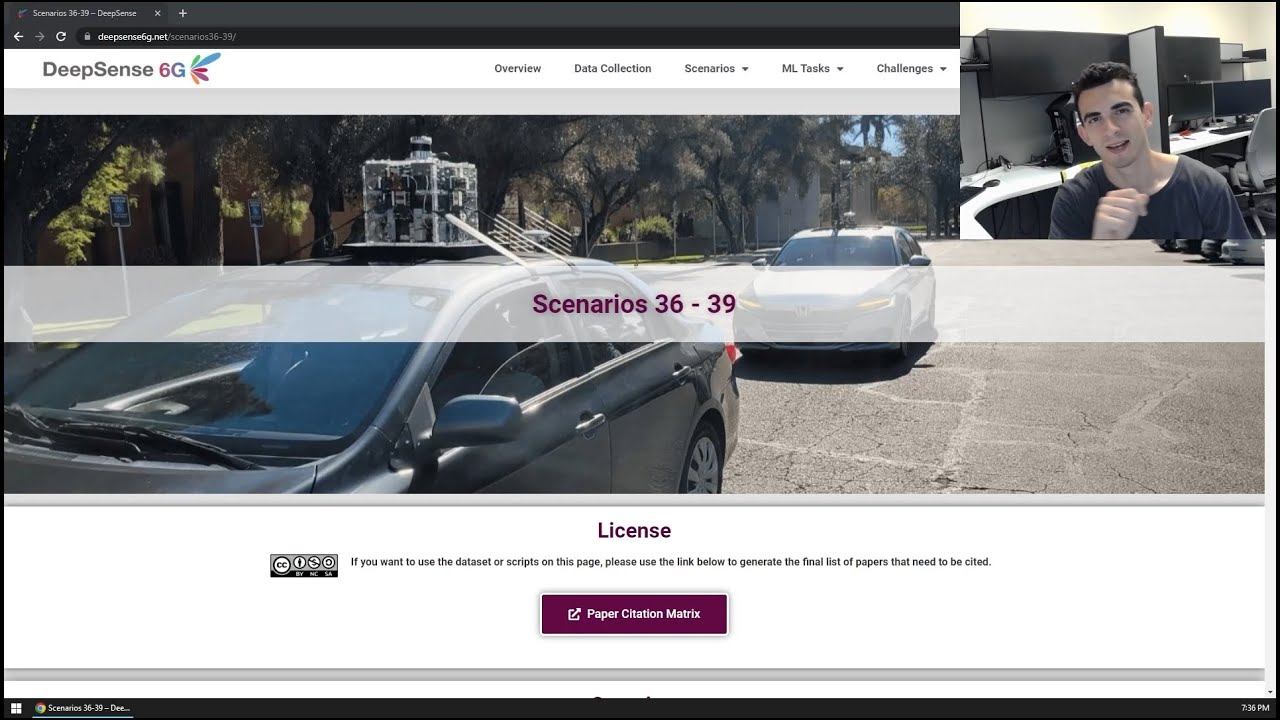The height and width of the screenshot is (720, 1280).
Task: Reload the page with refresh icon
Action: [x=61, y=36]
